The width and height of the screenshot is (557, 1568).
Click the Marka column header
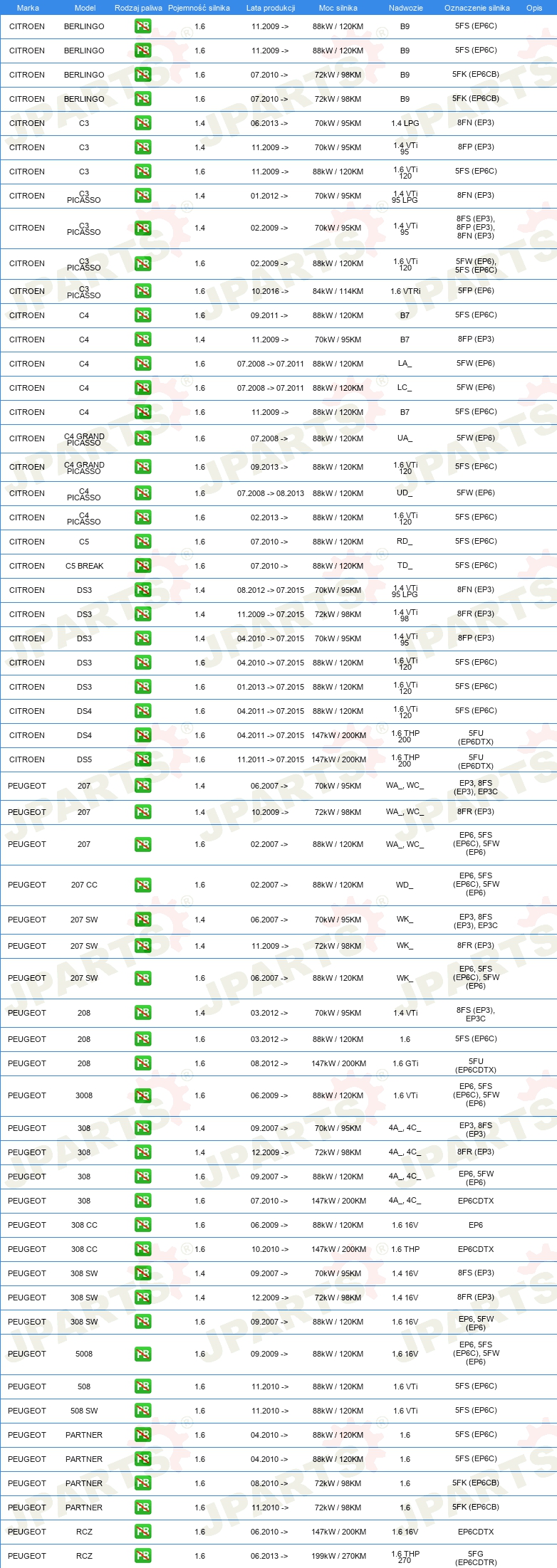(x=28, y=8)
